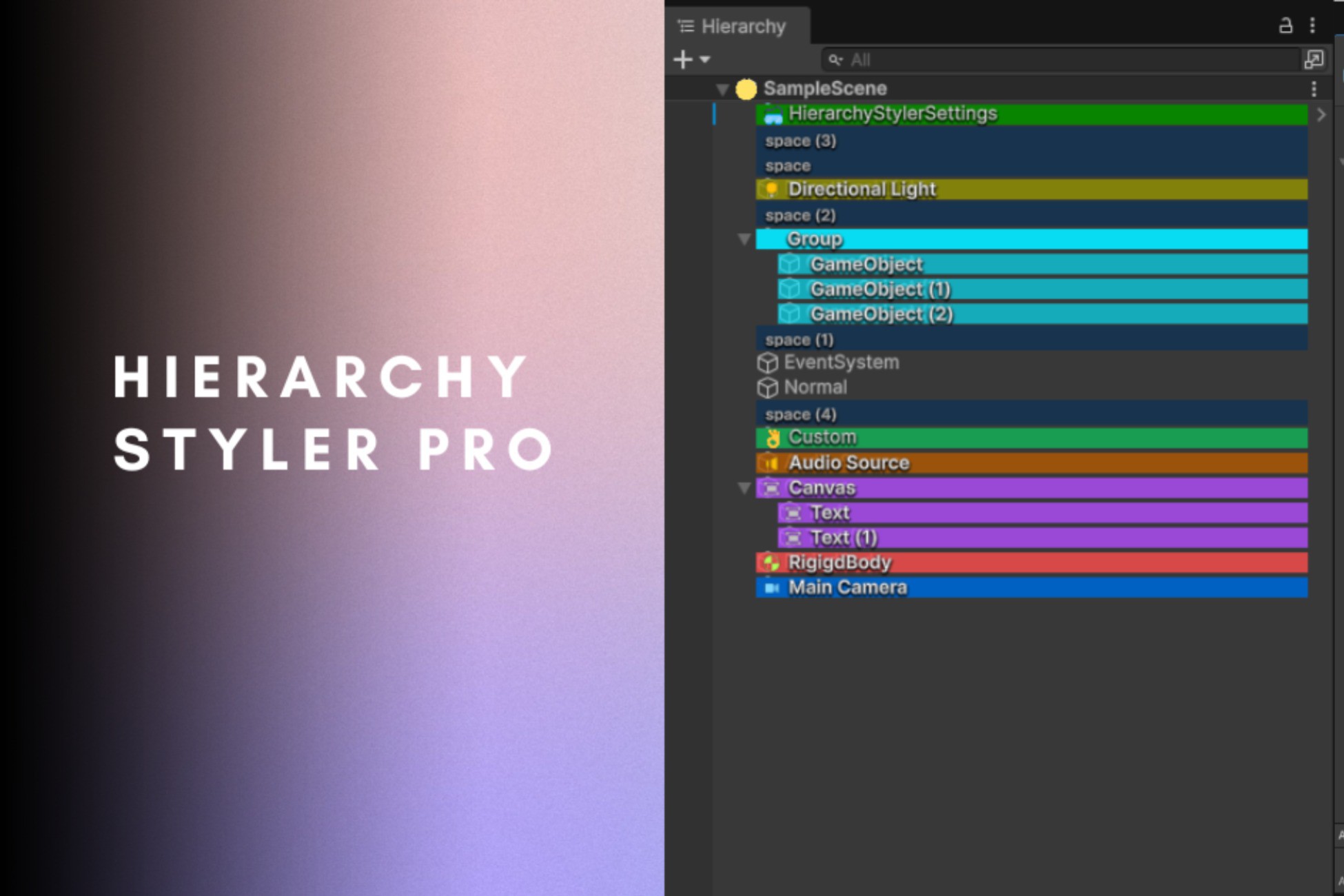Select the Normal object in the hierarchy
1344x896 pixels.
coord(815,387)
